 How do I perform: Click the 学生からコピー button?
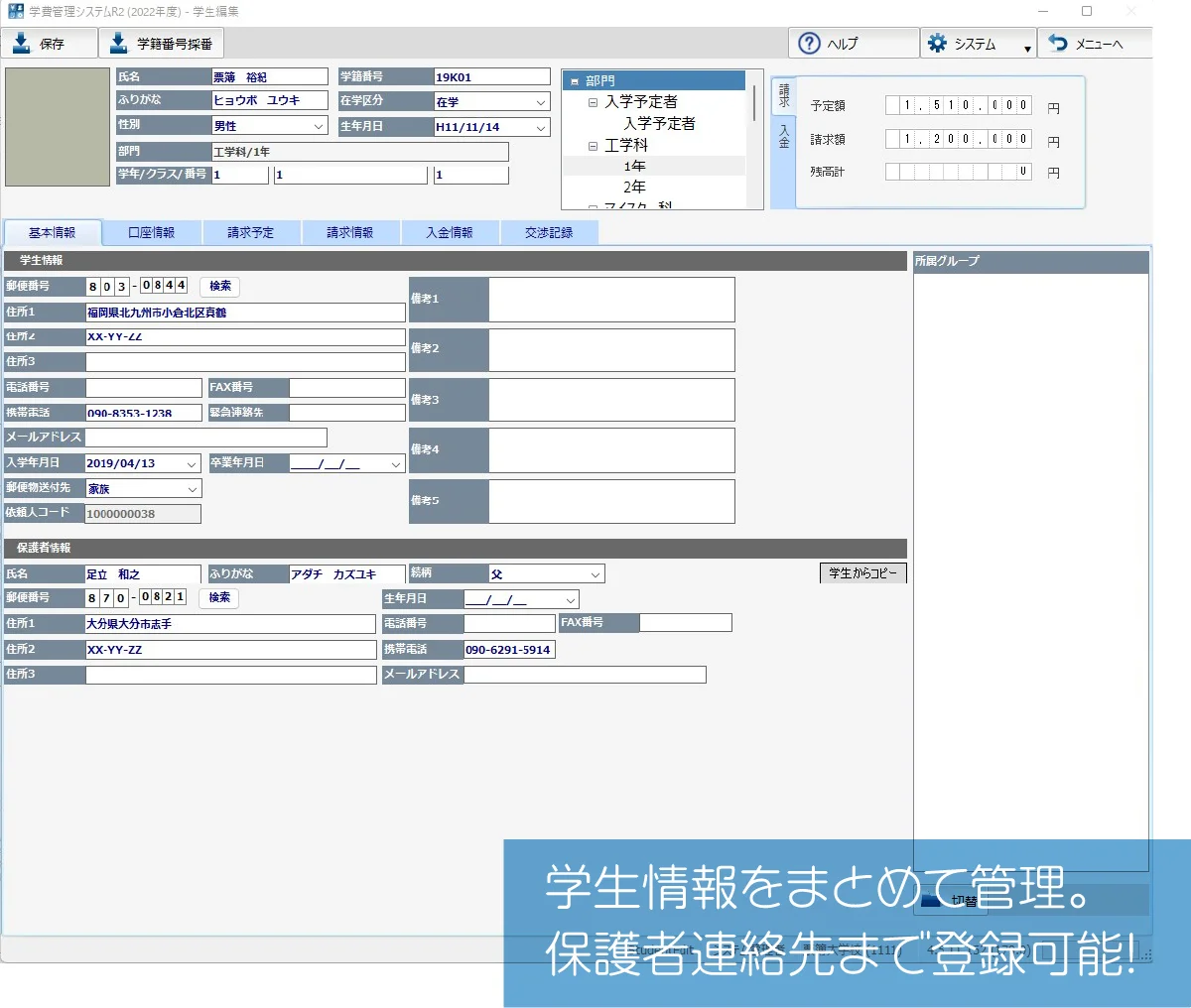862,572
